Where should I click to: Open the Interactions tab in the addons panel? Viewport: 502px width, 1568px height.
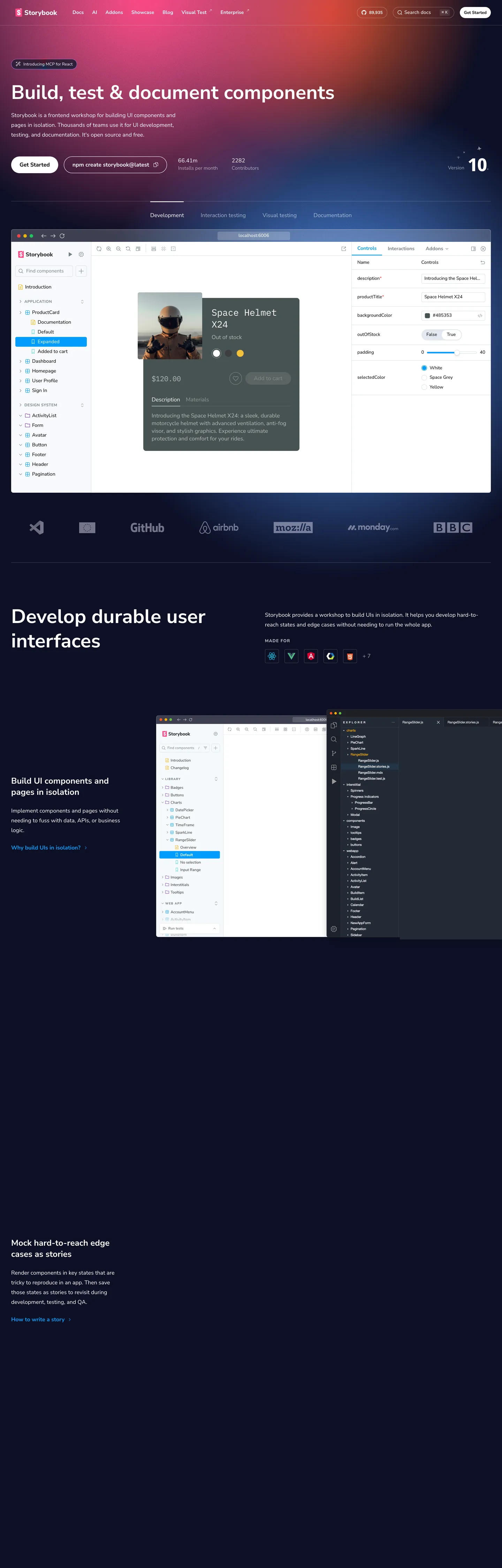point(401,248)
